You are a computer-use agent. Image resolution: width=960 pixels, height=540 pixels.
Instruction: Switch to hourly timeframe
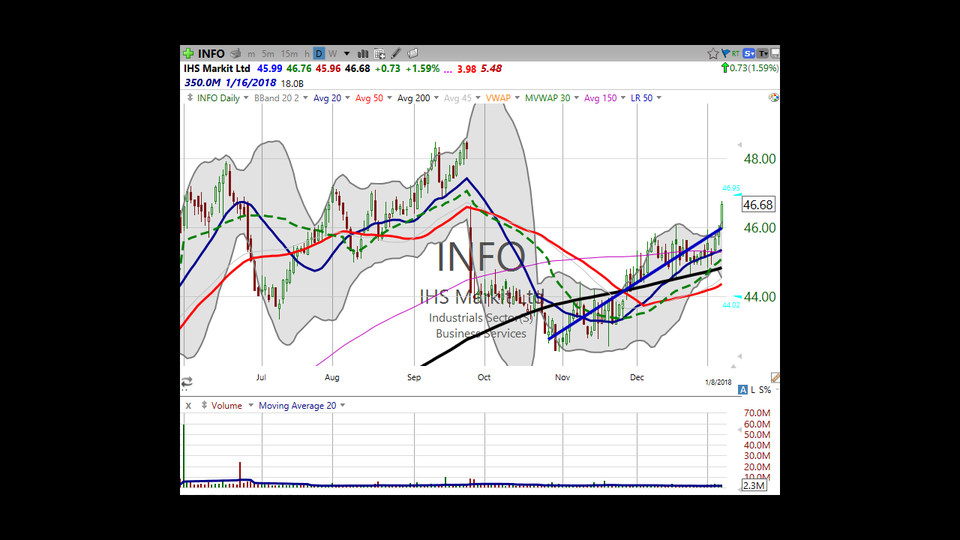307,54
